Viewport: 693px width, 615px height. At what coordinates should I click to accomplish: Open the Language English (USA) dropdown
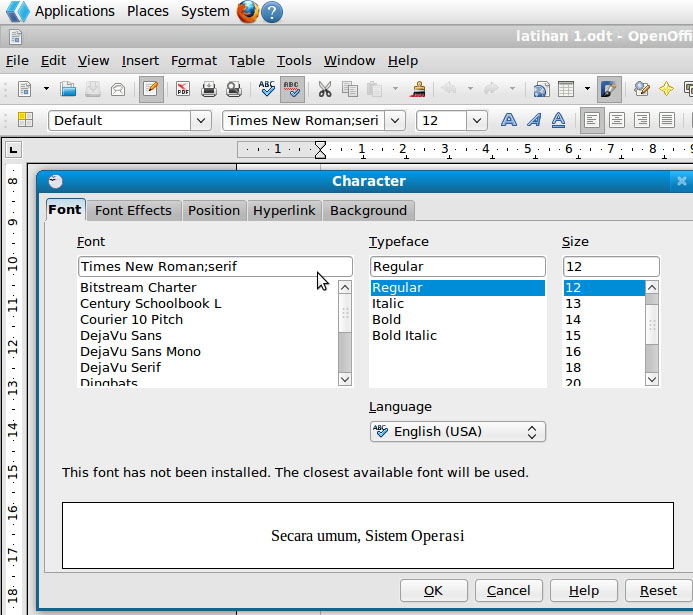click(457, 432)
